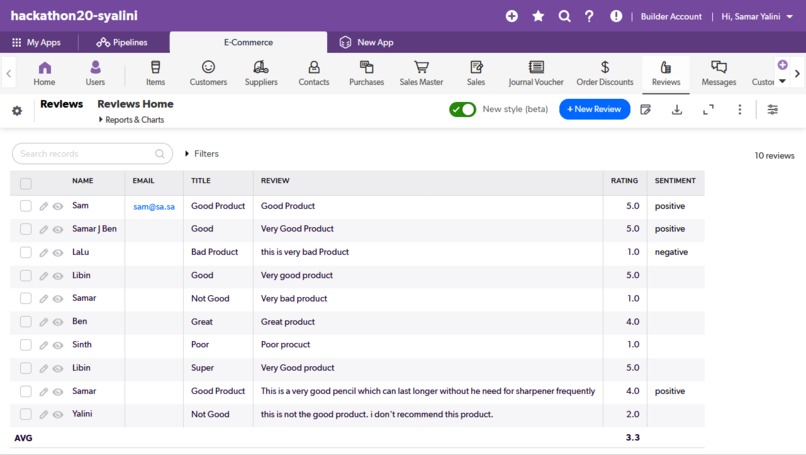Click the purple add table plus icon
Screen dimensions: 806x455
782,65
